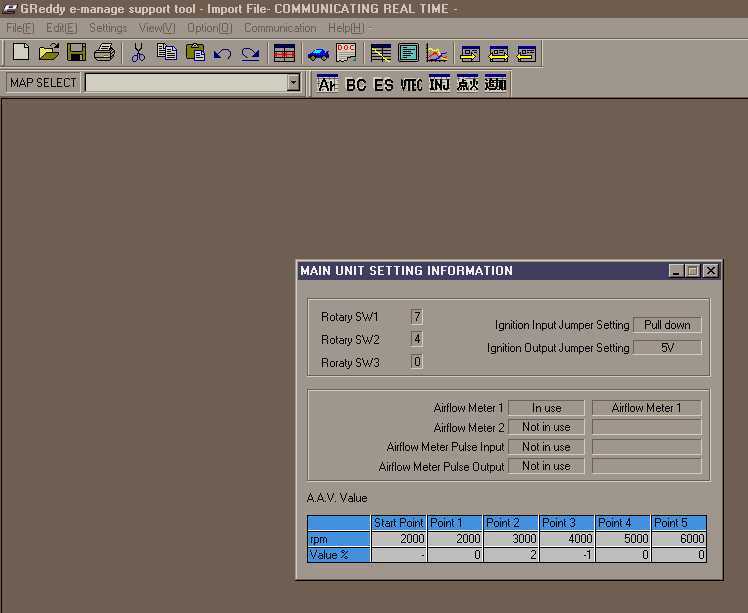This screenshot has height=613, width=748.
Task: Select the Airflow map toolbar icon
Action: [x=327, y=83]
